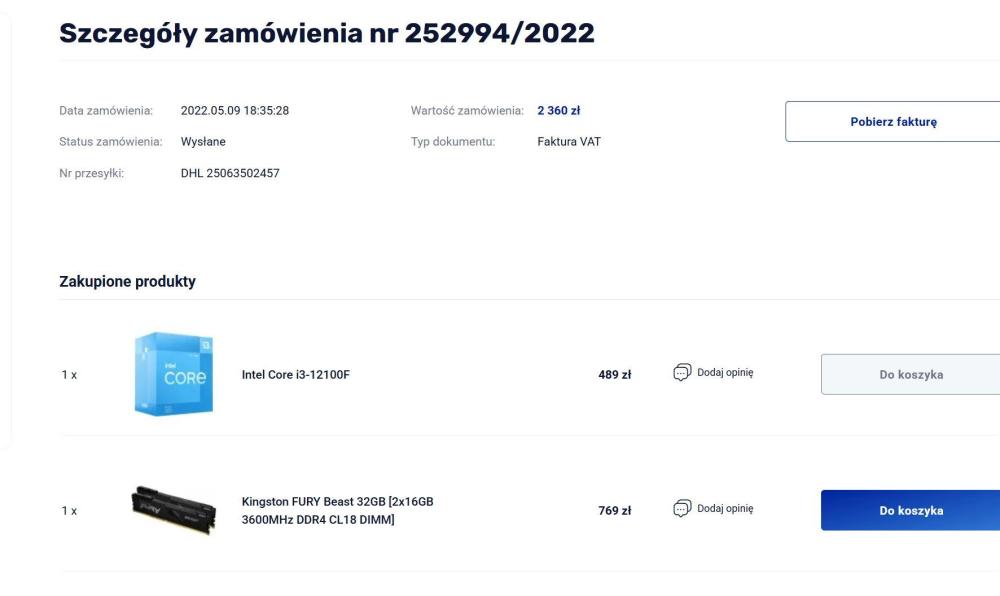Open the Intel Core i3-12100F product name

point(296,375)
